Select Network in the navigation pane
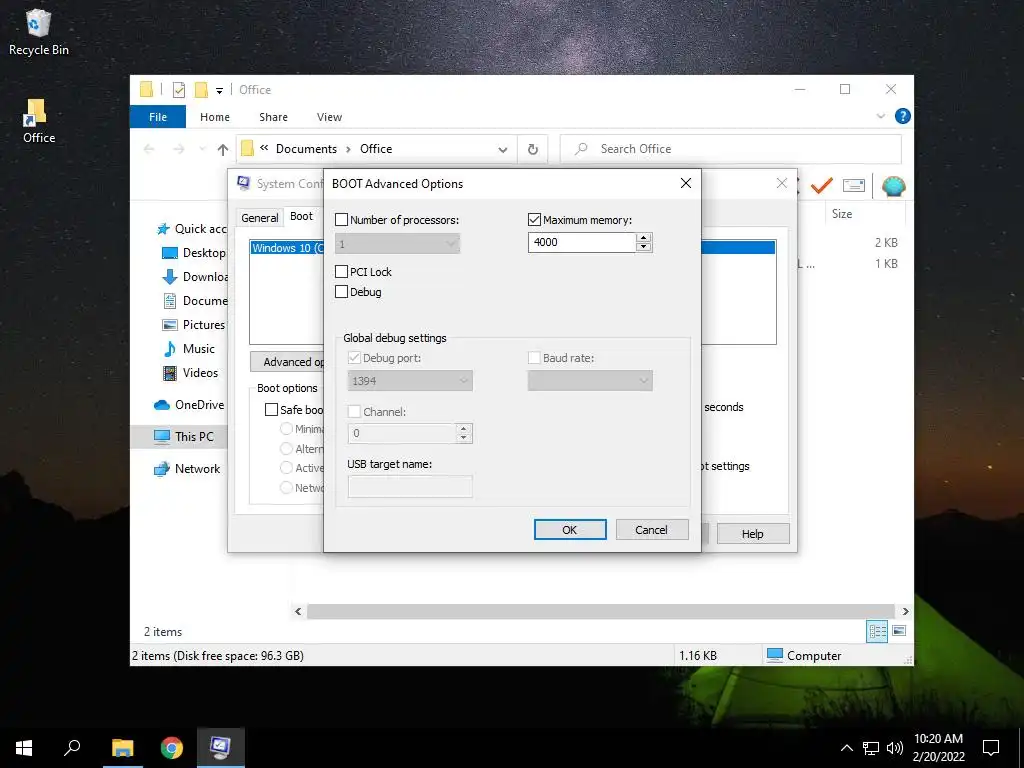This screenshot has width=1024, height=768. click(x=187, y=468)
